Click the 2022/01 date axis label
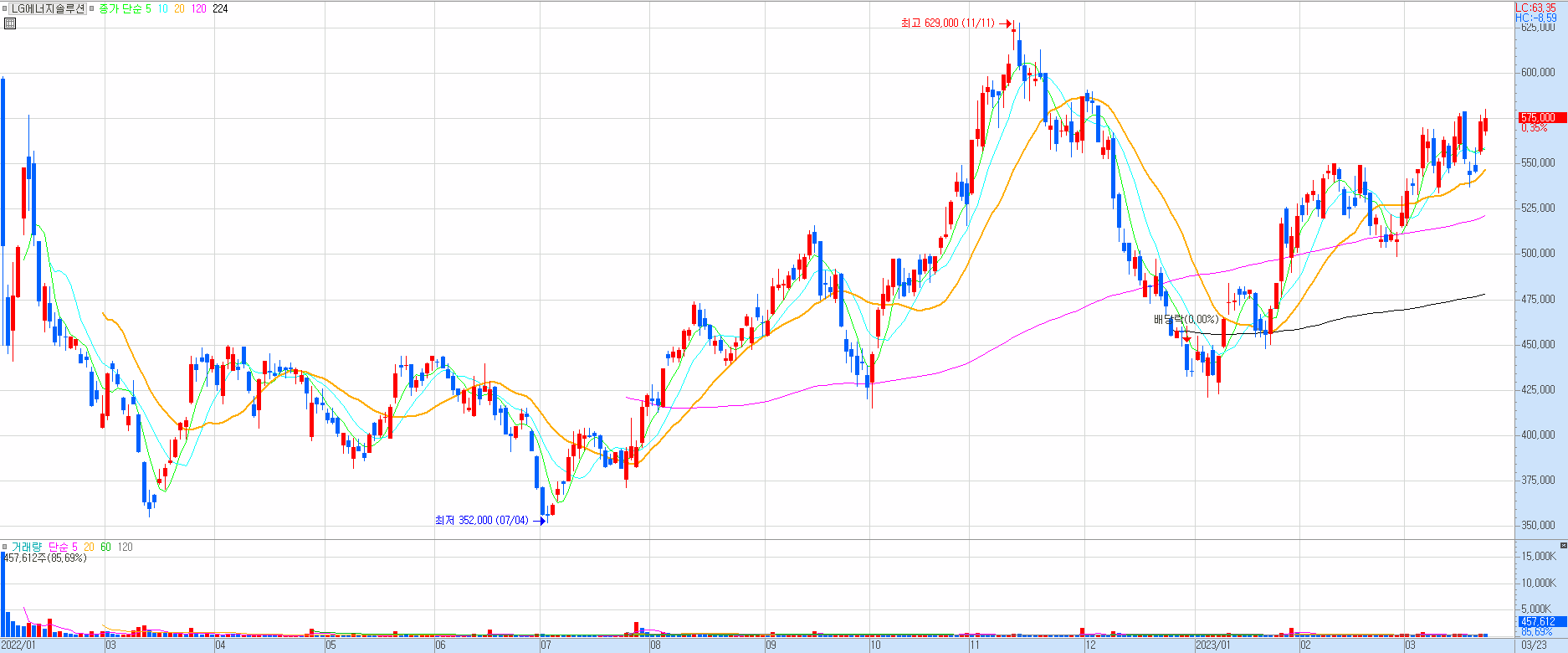The height and width of the screenshot is (653, 1568). pos(18,645)
